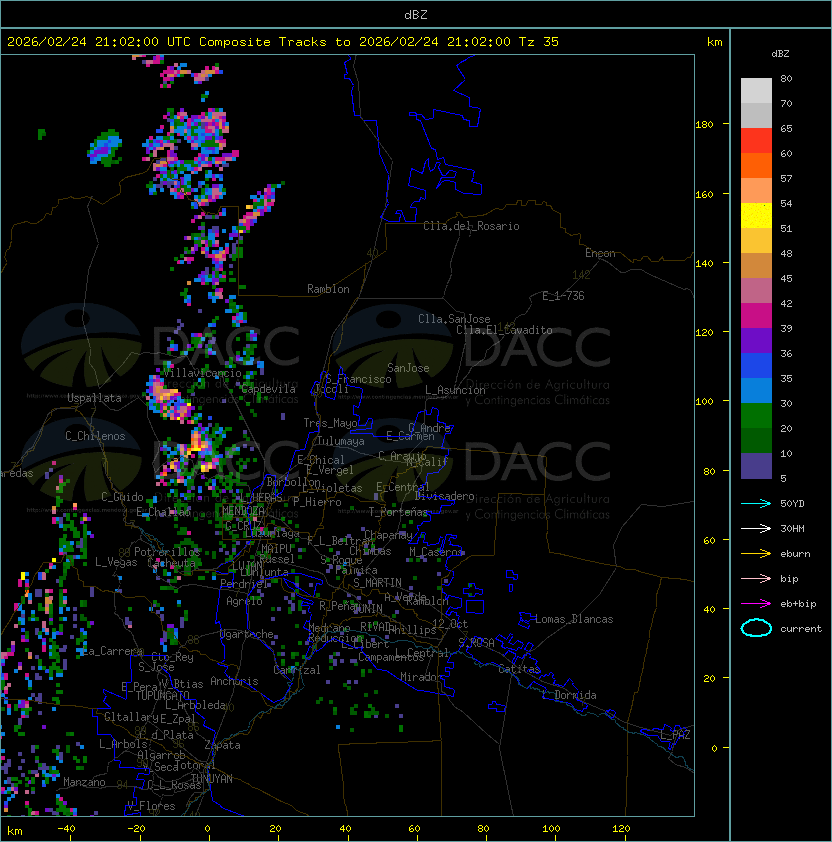Click the '-20' tick on bottom axis

coord(136,829)
